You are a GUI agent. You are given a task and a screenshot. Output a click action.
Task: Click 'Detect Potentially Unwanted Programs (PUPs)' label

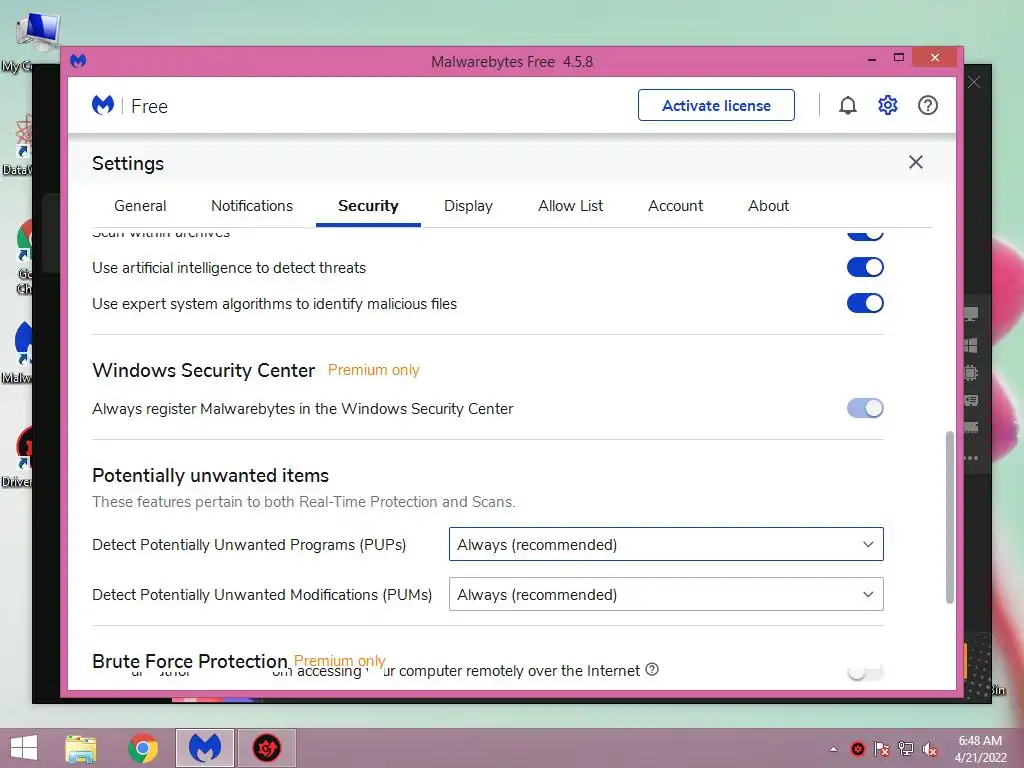[249, 545]
